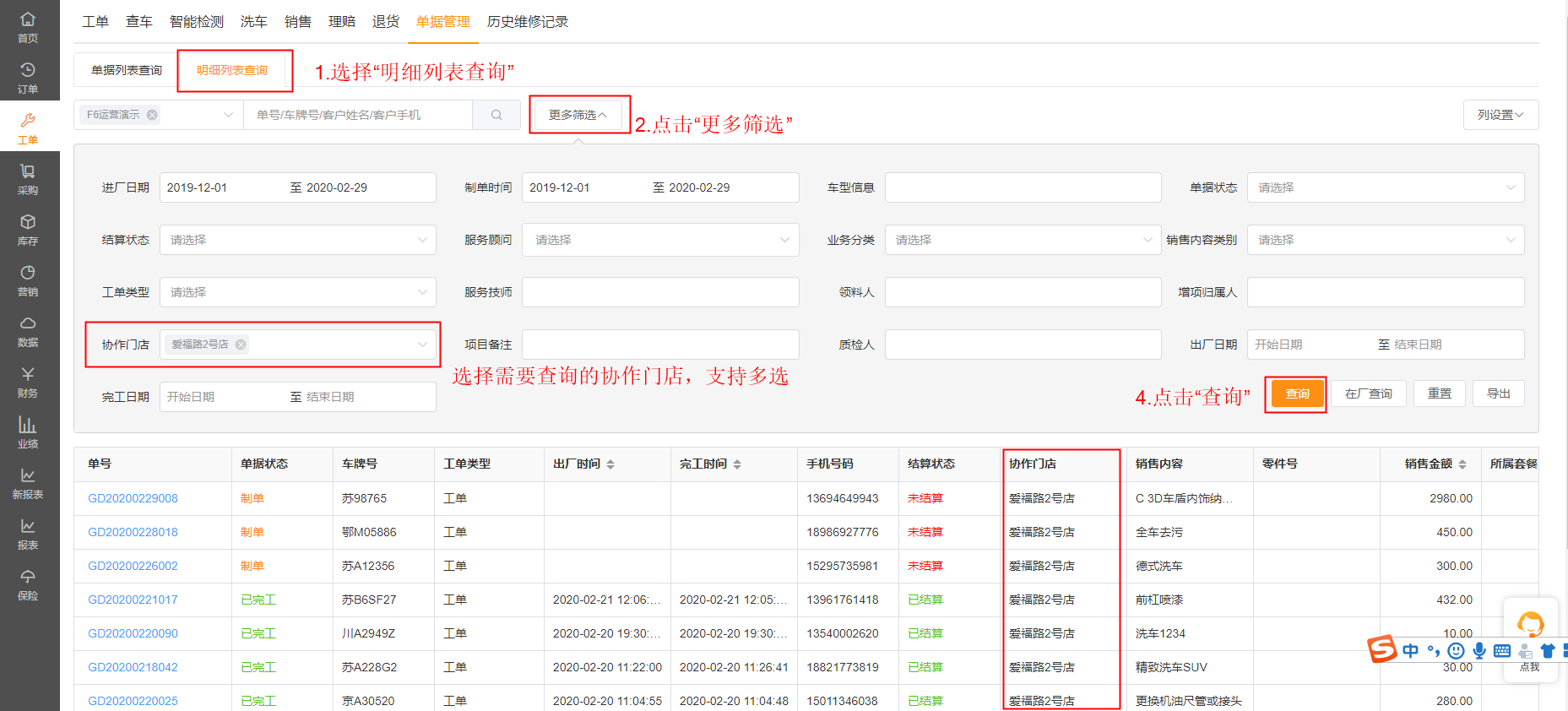1568x711 pixels.
Task: Sort by 销售金额 column arrows
Action: (1462, 464)
